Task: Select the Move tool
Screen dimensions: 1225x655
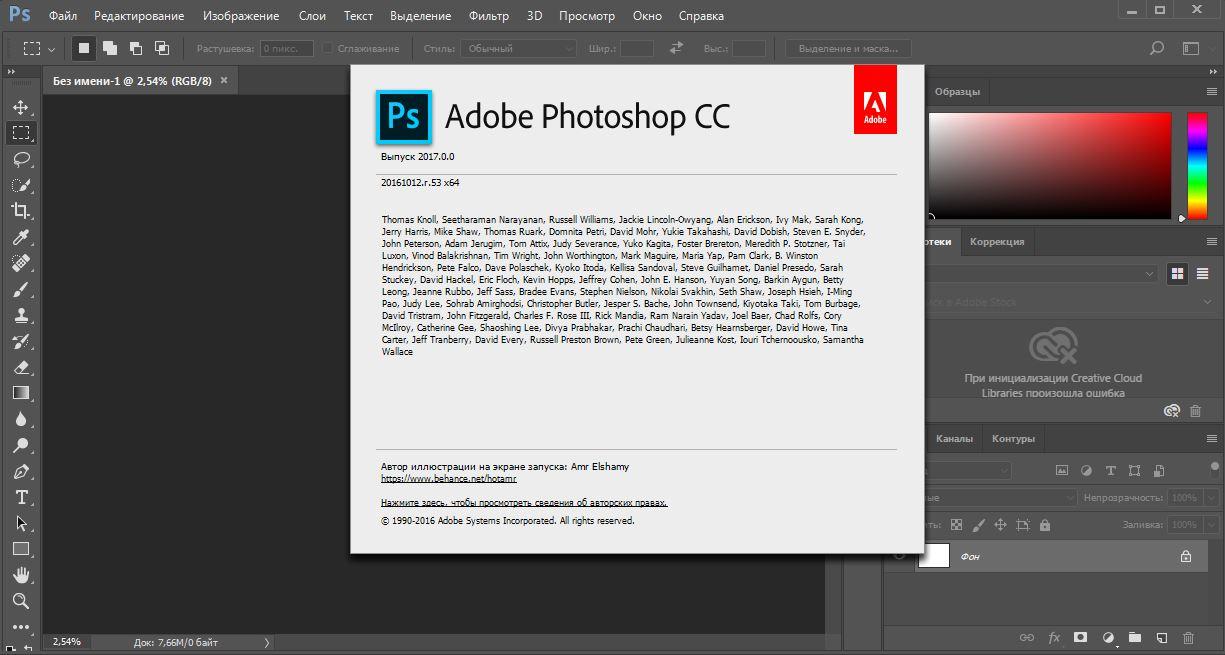Action: 21,107
